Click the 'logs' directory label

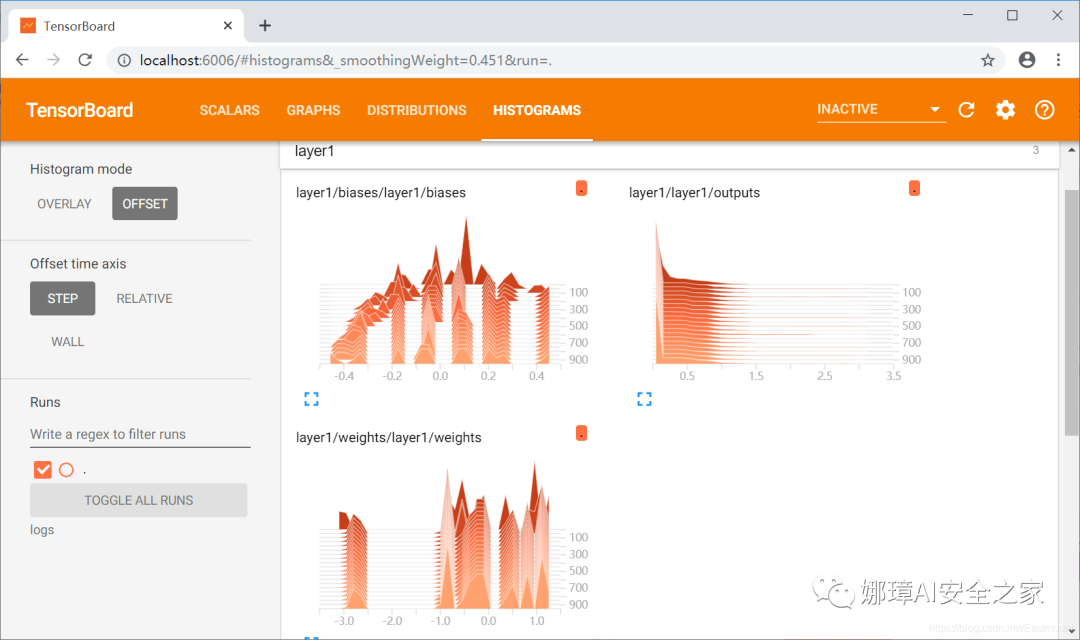point(42,530)
